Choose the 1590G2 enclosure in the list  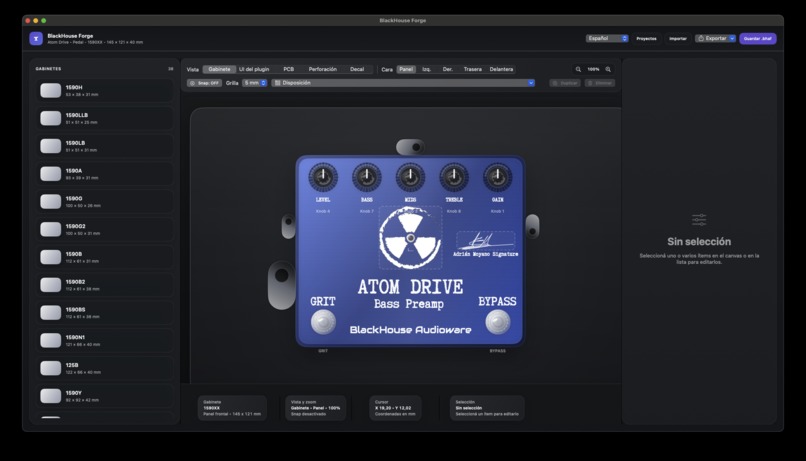pos(104,229)
